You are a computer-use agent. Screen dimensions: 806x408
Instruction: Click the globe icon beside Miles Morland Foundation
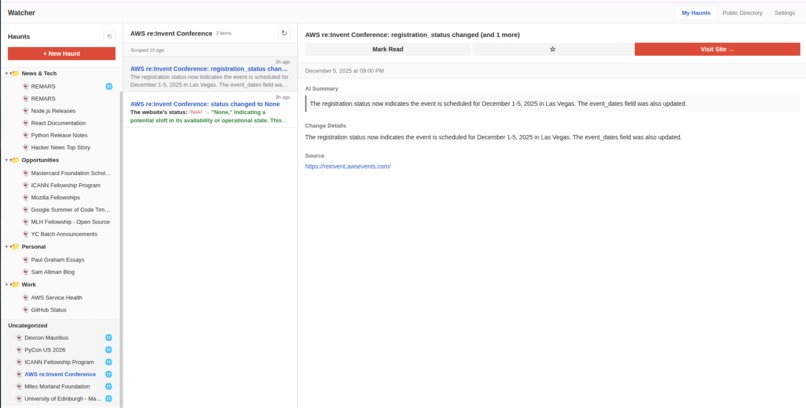(108, 386)
